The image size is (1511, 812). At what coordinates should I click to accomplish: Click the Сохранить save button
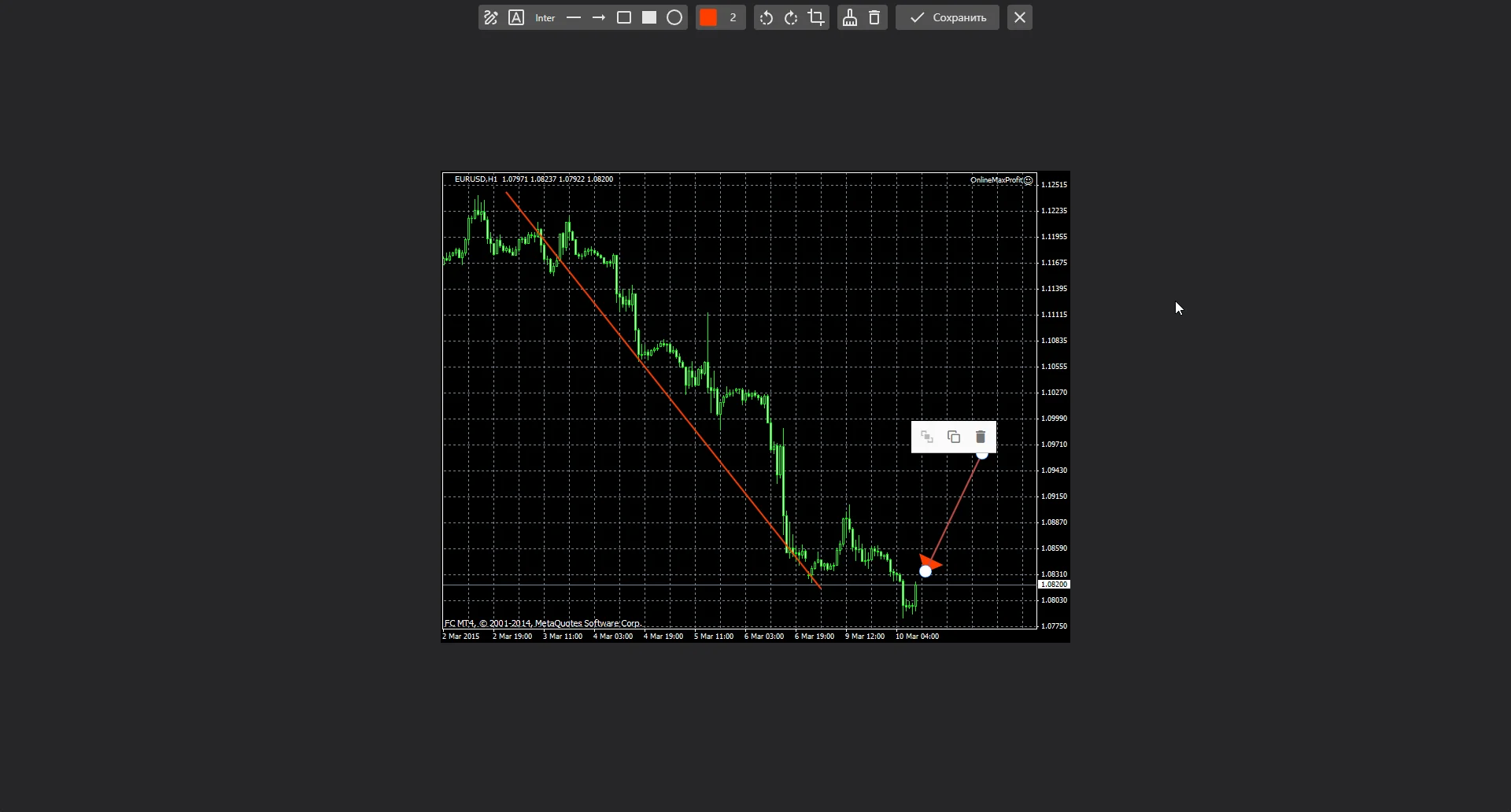(x=948, y=17)
